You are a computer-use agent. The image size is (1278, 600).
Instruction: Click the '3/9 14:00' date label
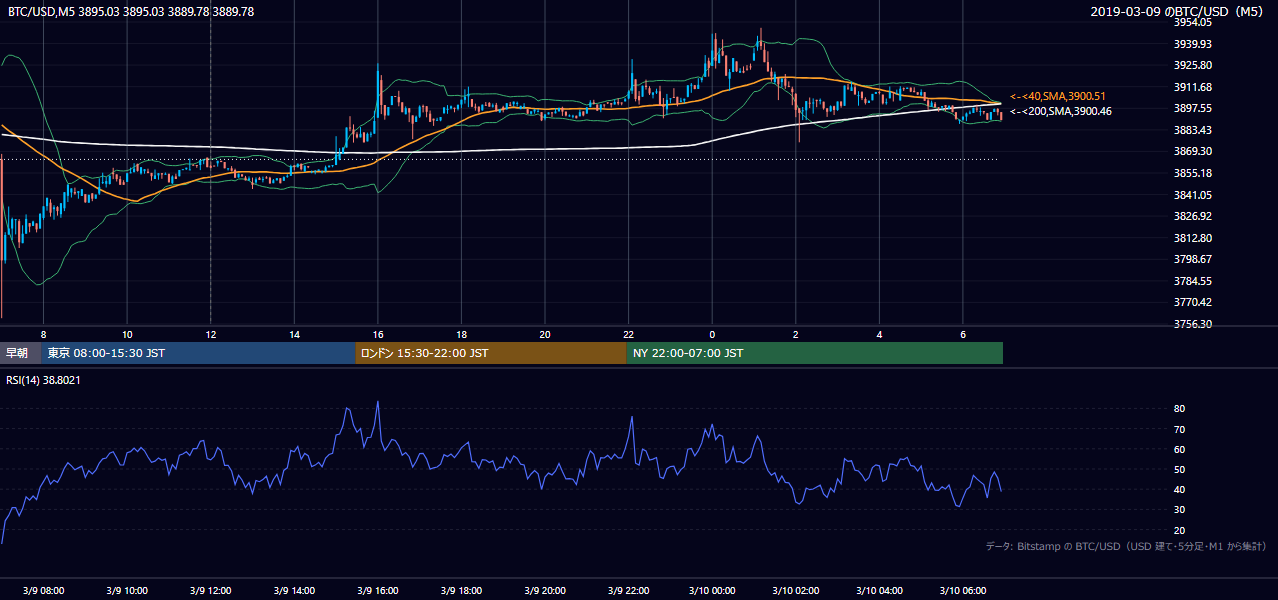(294, 591)
